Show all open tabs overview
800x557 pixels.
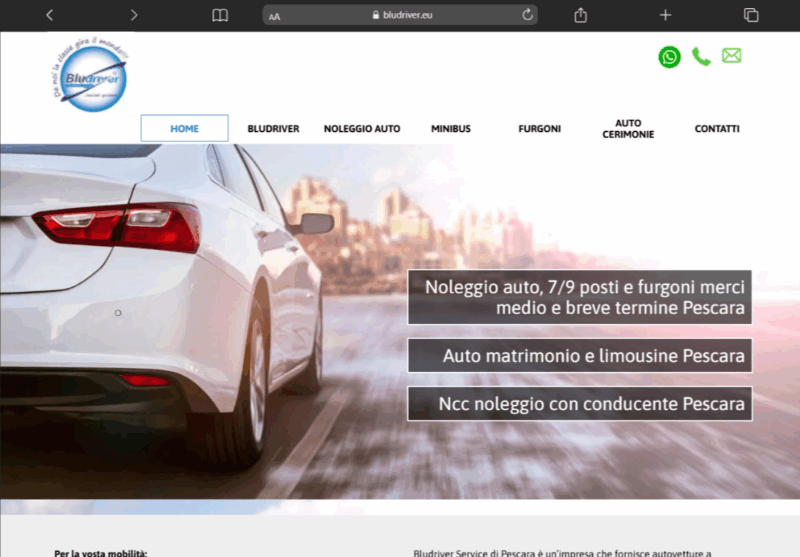click(751, 15)
